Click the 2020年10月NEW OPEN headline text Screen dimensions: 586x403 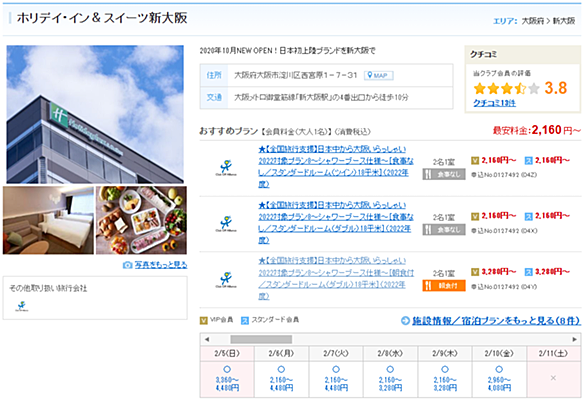[288, 50]
